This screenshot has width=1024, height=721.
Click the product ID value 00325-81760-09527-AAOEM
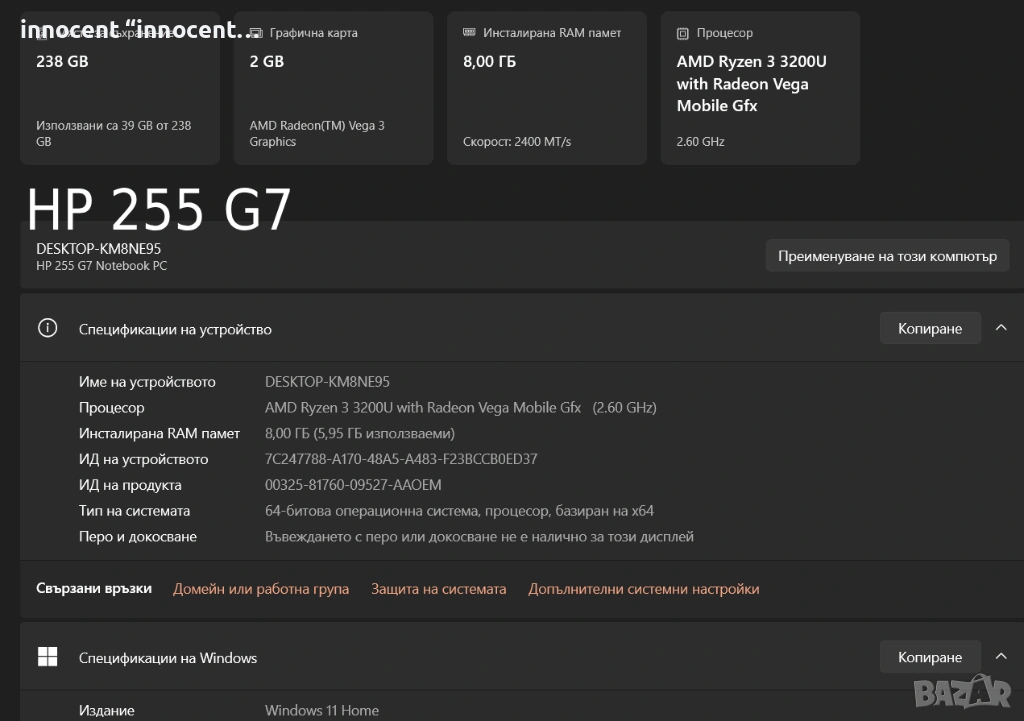pos(353,485)
